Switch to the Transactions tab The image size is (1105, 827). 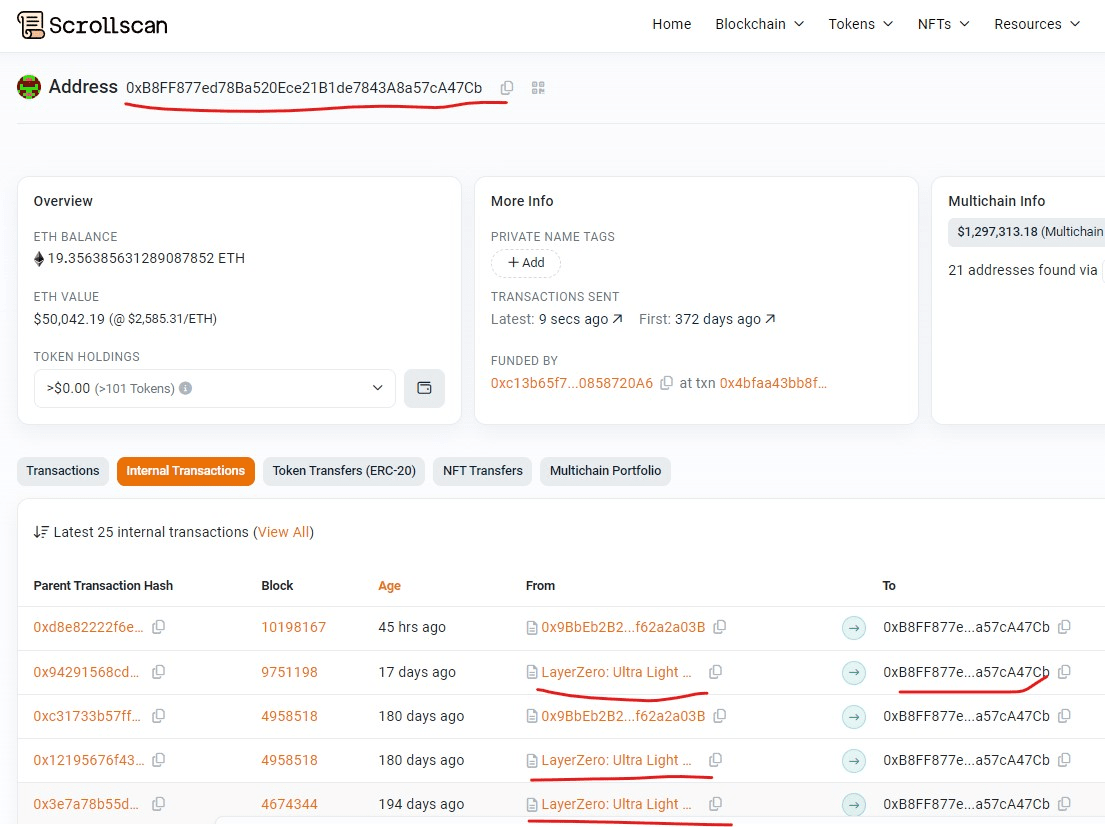click(63, 471)
